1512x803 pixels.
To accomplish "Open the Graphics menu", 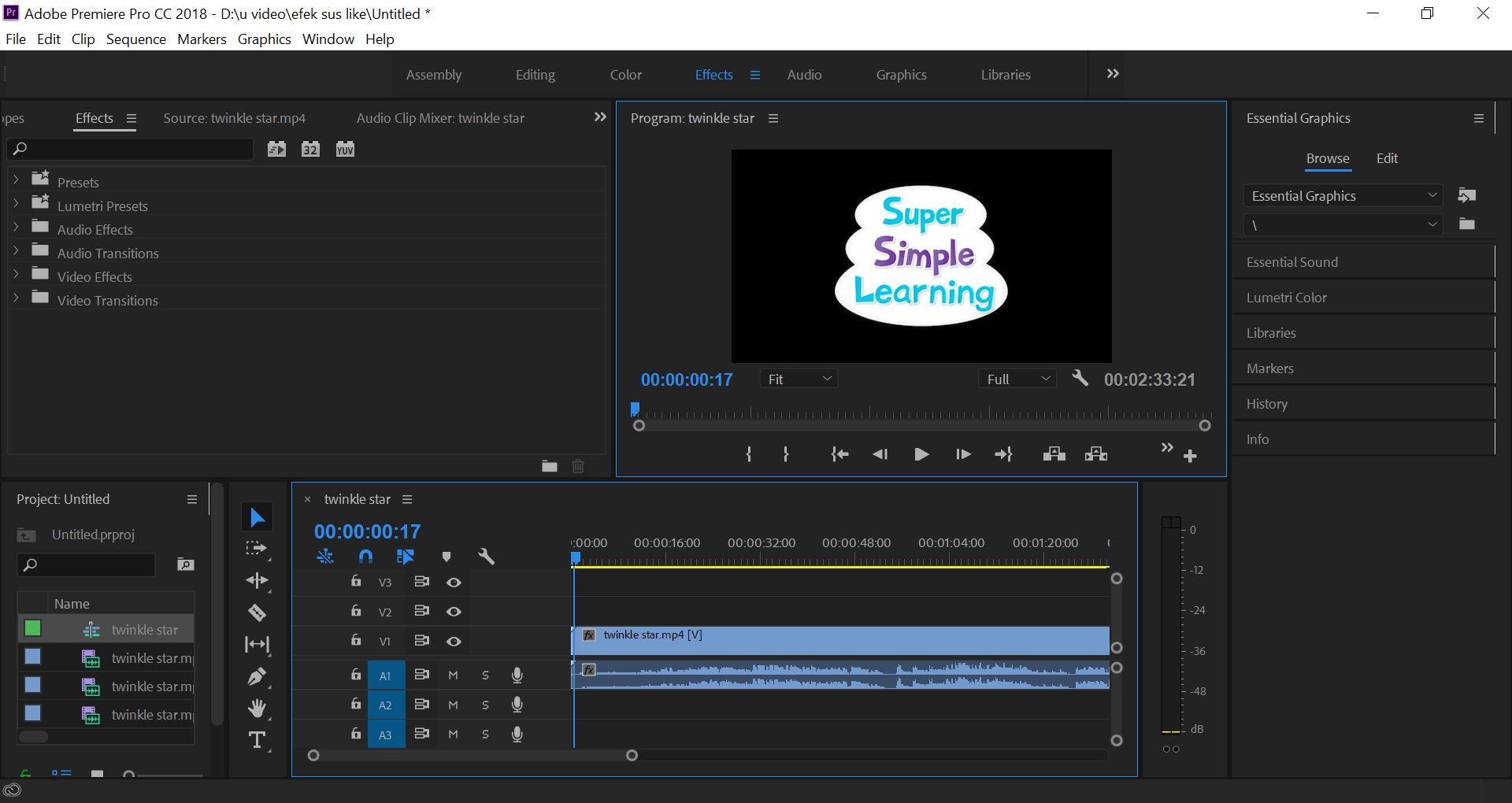I will coord(264,39).
